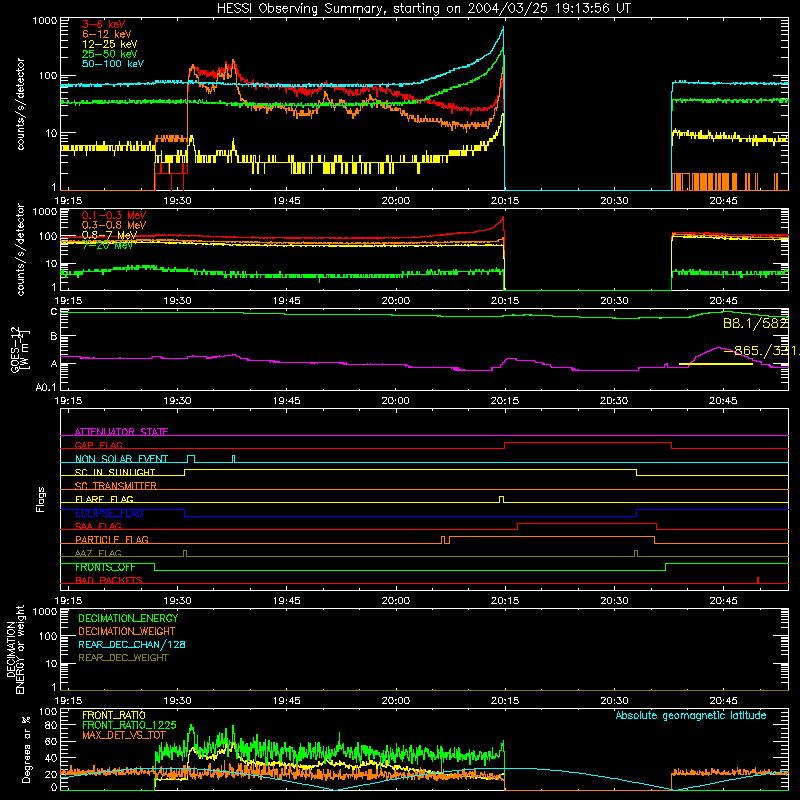Click the 19:45 tick label under GOES panel
This screenshot has width=800, height=800.
tap(286, 401)
